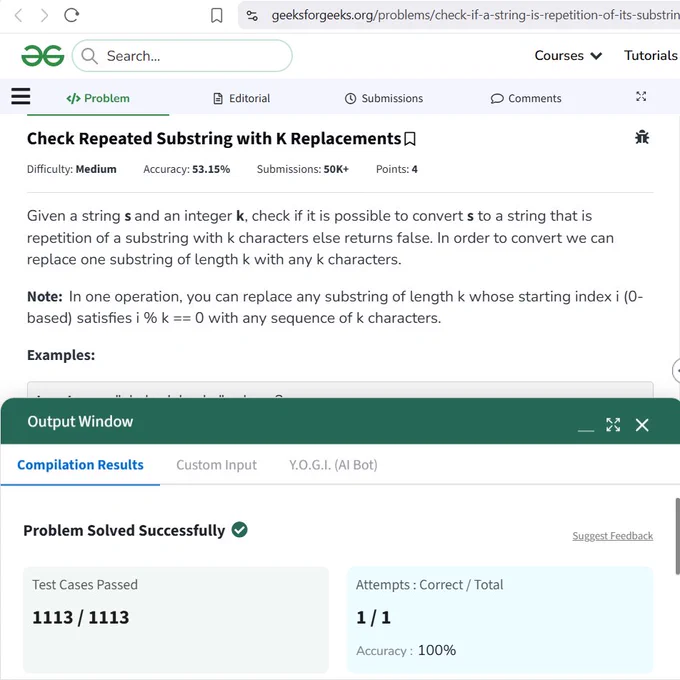Open the Tutorials menu
Viewport: 680px width, 680px height.
[x=651, y=56]
